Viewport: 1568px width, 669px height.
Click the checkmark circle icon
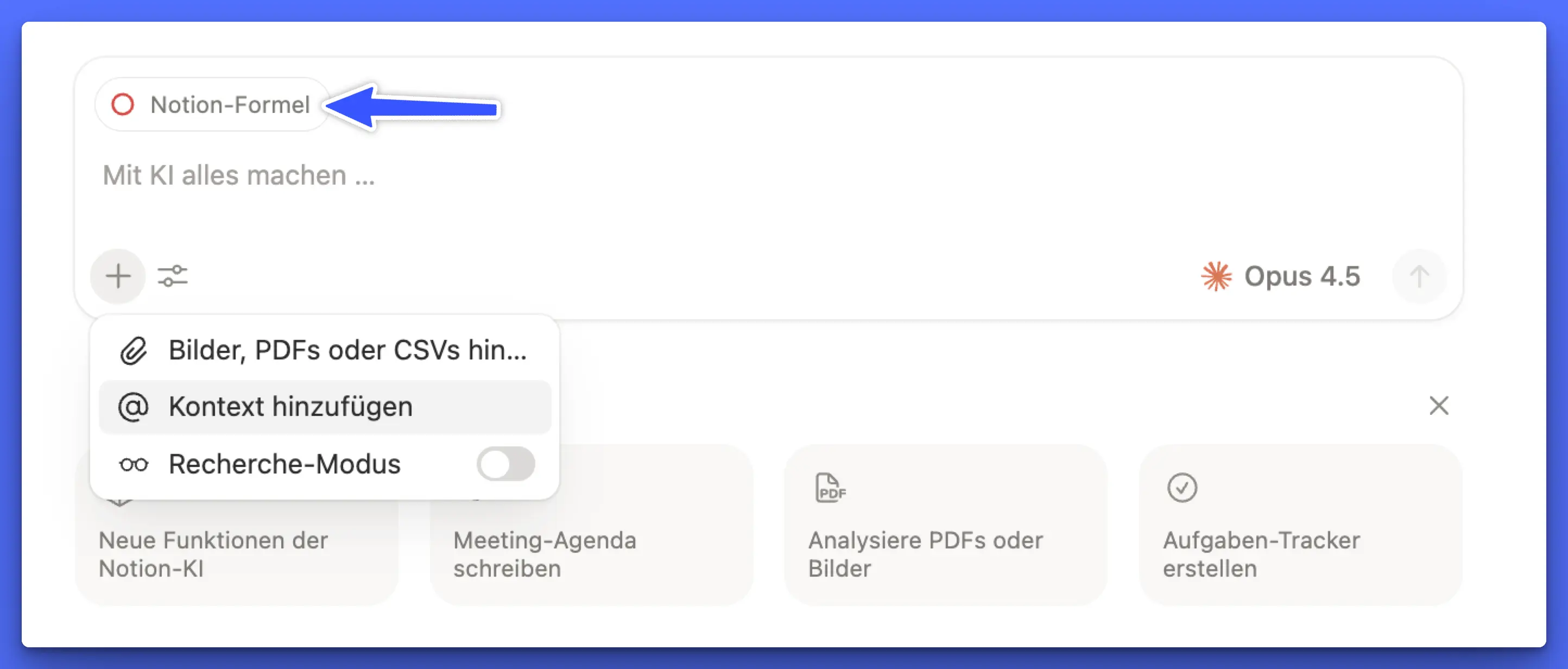click(1181, 488)
